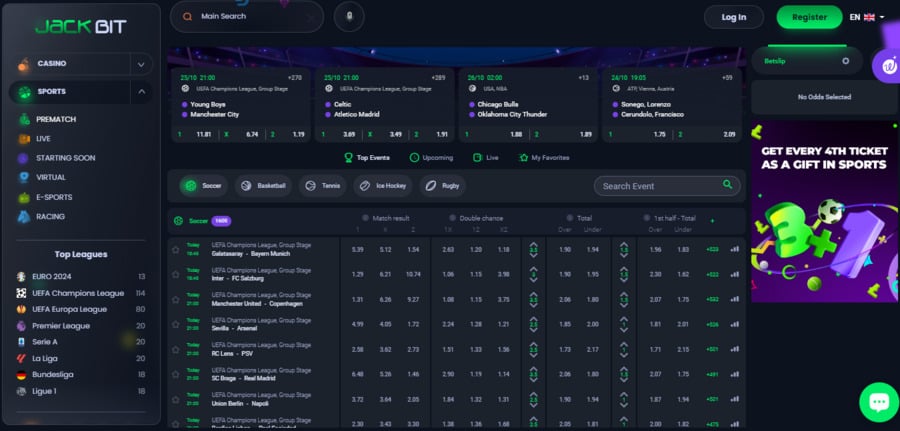900x431 pixels.
Task: Favorite the Galatasaray - Bayern Munich match star
Action: (x=176, y=250)
